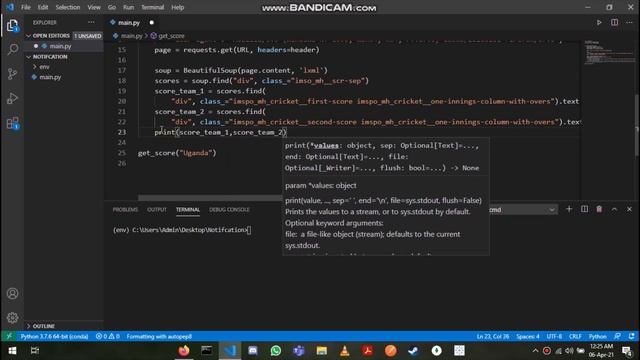Screen dimensions: 640x360
Task: Open the Explorer view in activity bar
Action: 13,26
